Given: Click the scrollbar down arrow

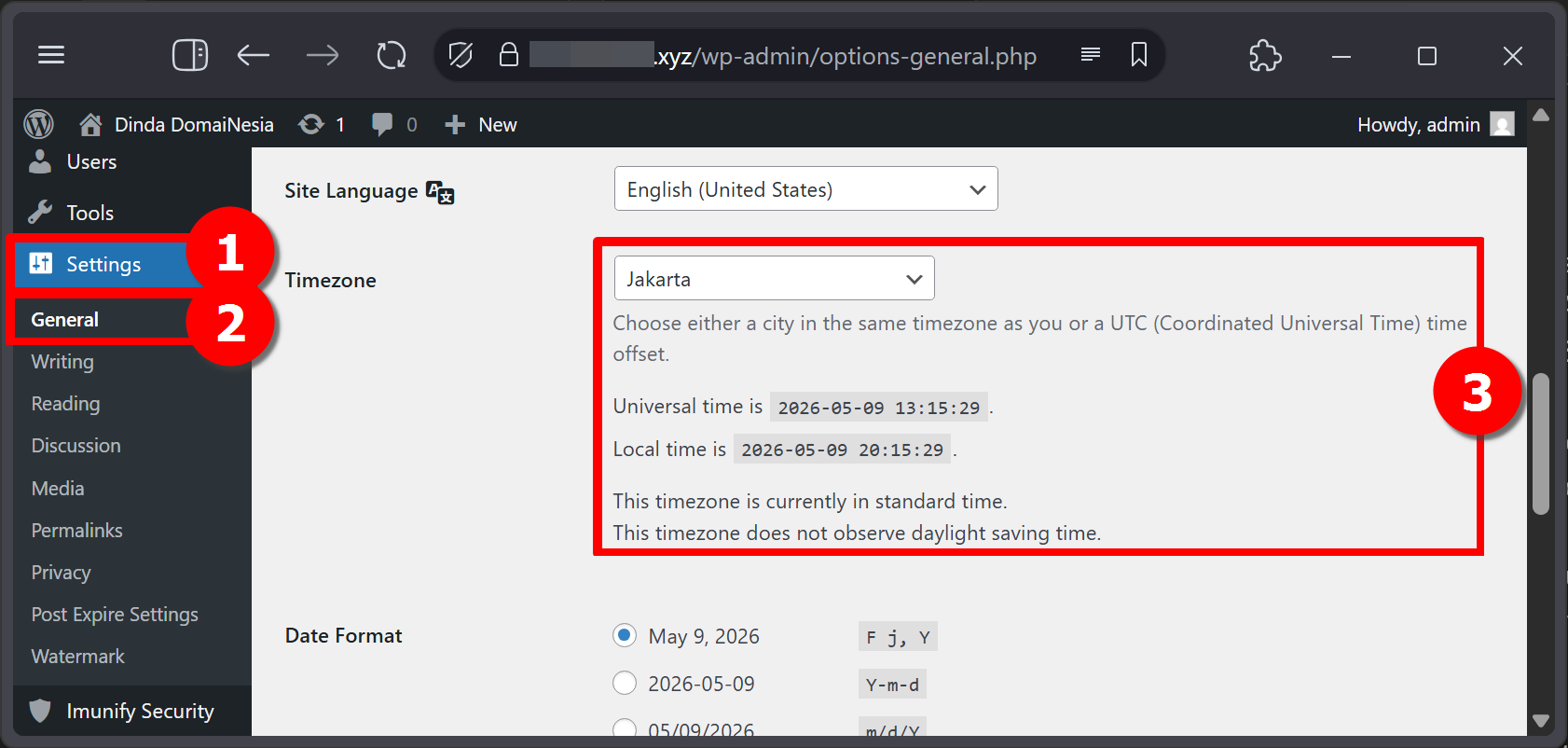Looking at the screenshot, I should pos(1541,720).
